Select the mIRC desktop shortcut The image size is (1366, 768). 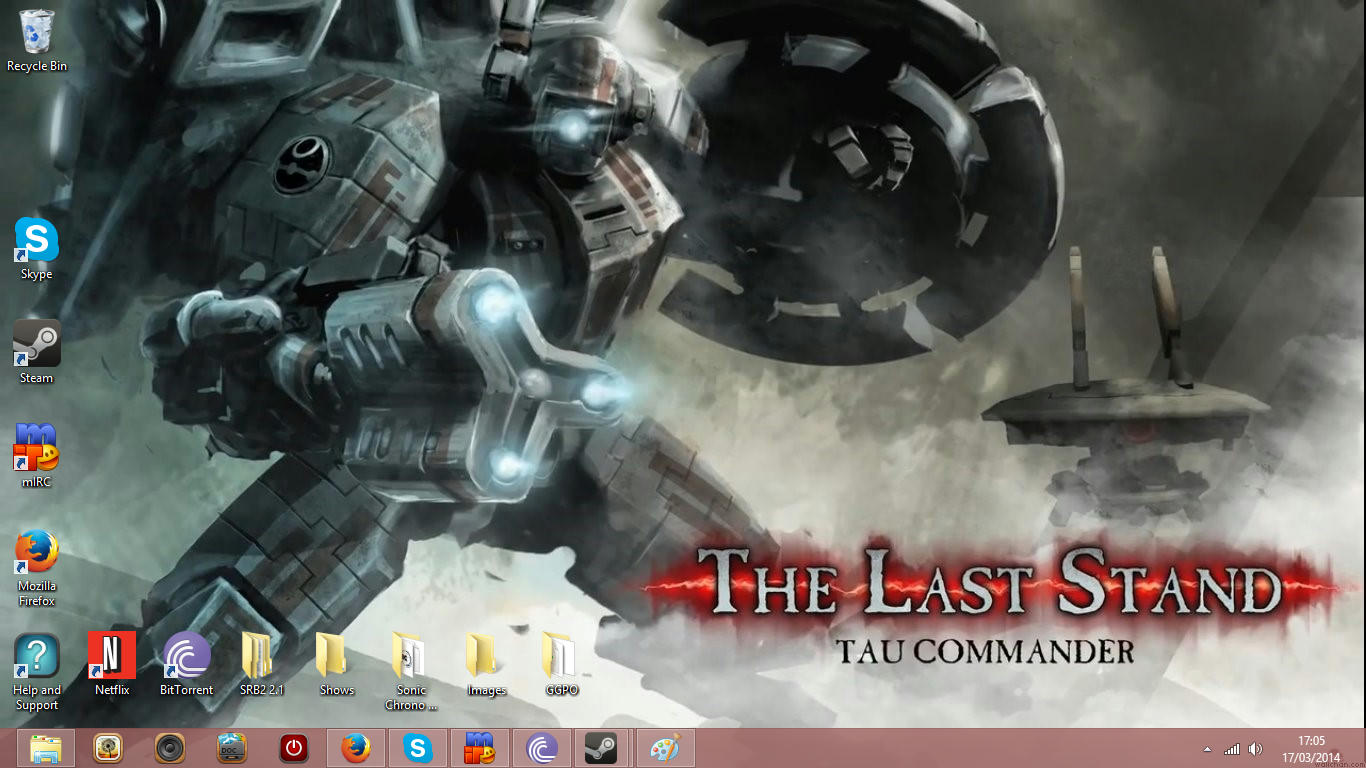tap(37, 456)
